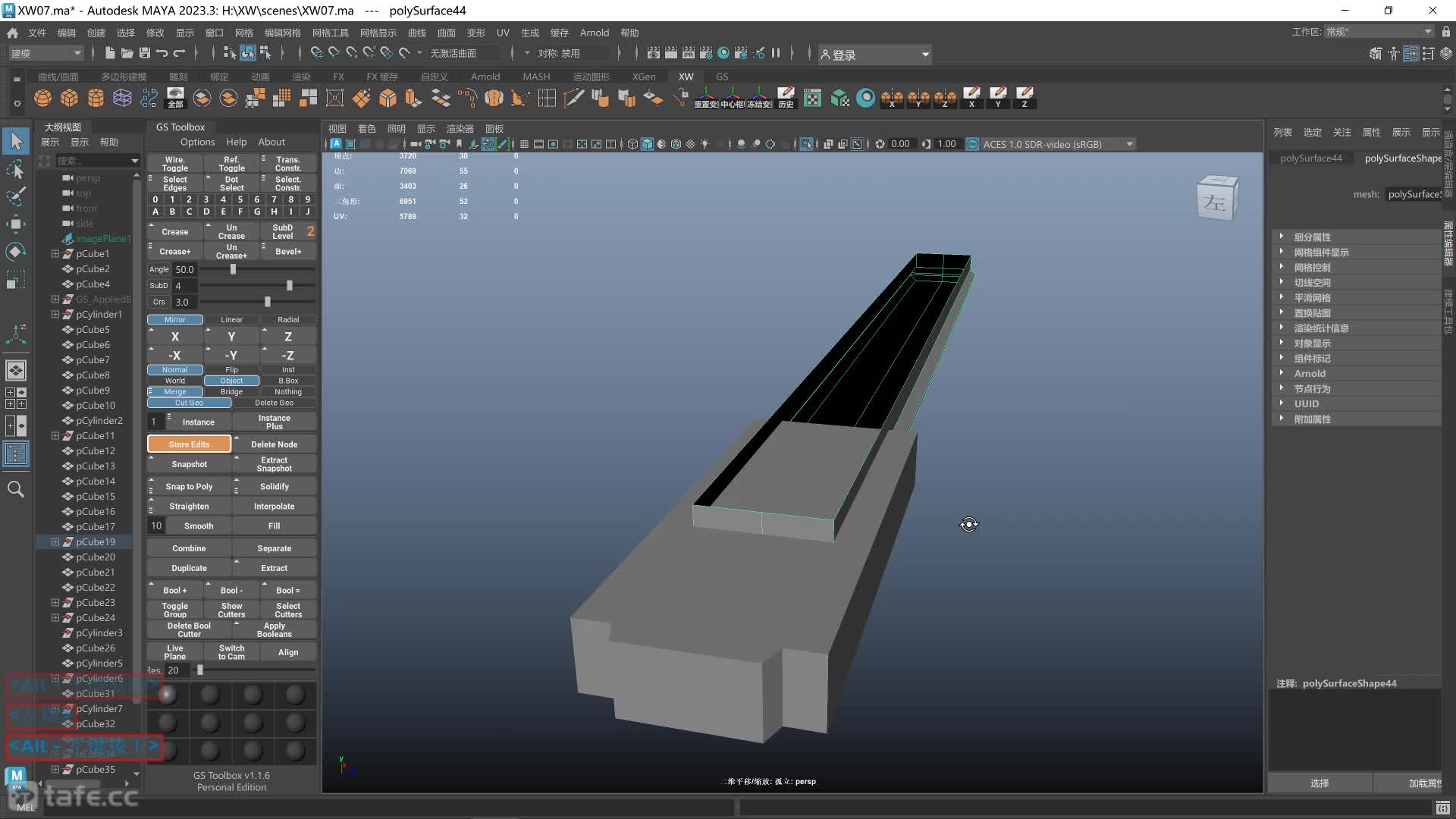
Task: Click the checker pattern shelf icon
Action: (812, 98)
